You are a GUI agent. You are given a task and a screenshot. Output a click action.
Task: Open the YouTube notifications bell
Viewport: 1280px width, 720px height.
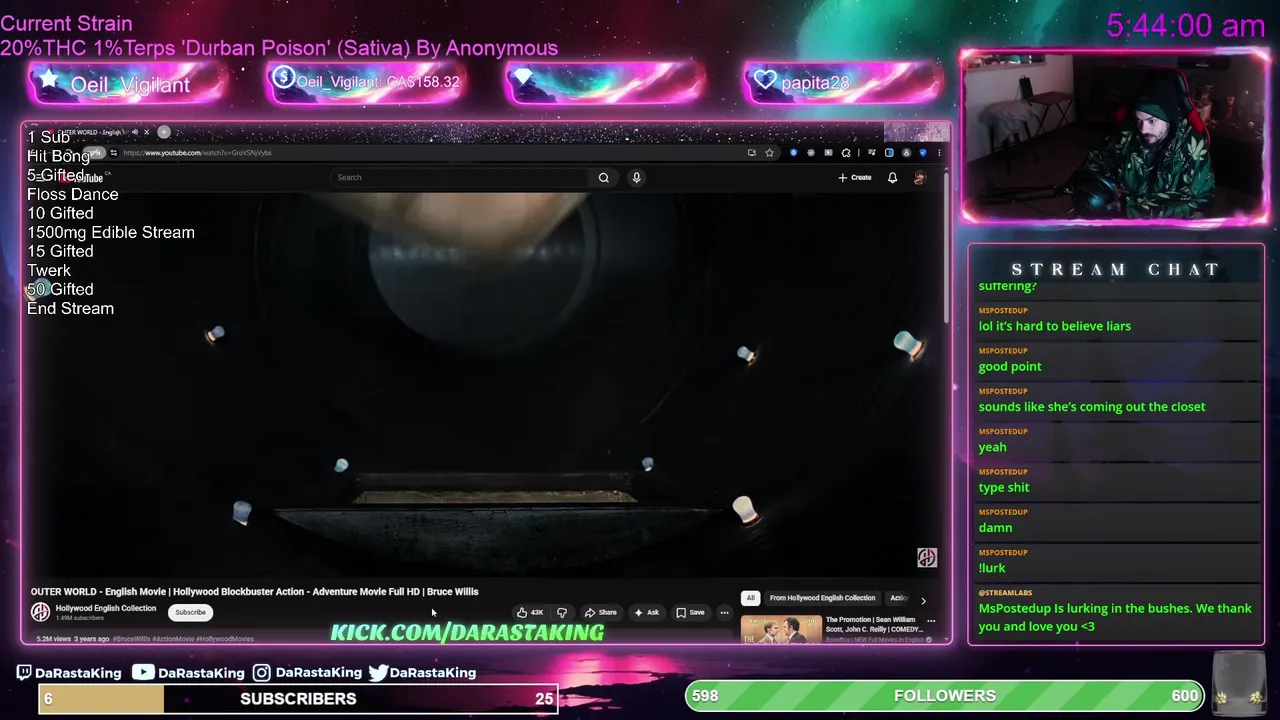(892, 177)
